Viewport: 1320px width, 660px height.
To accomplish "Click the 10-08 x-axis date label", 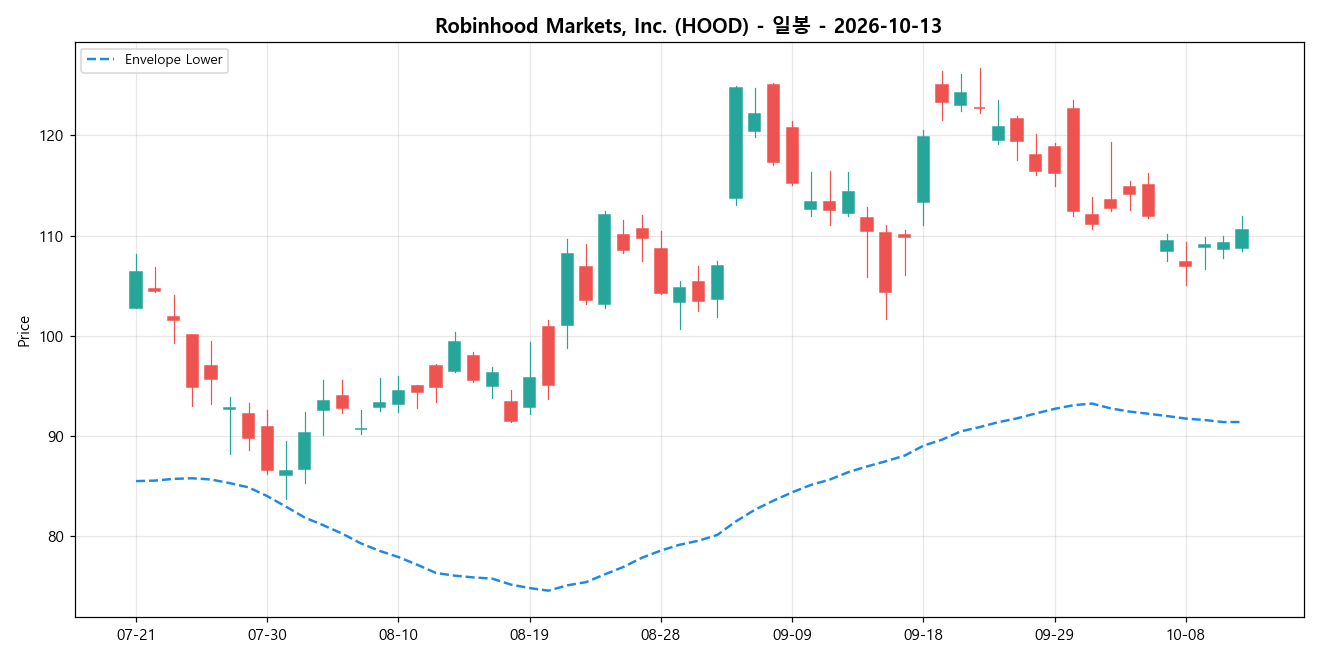I will [x=1185, y=634].
